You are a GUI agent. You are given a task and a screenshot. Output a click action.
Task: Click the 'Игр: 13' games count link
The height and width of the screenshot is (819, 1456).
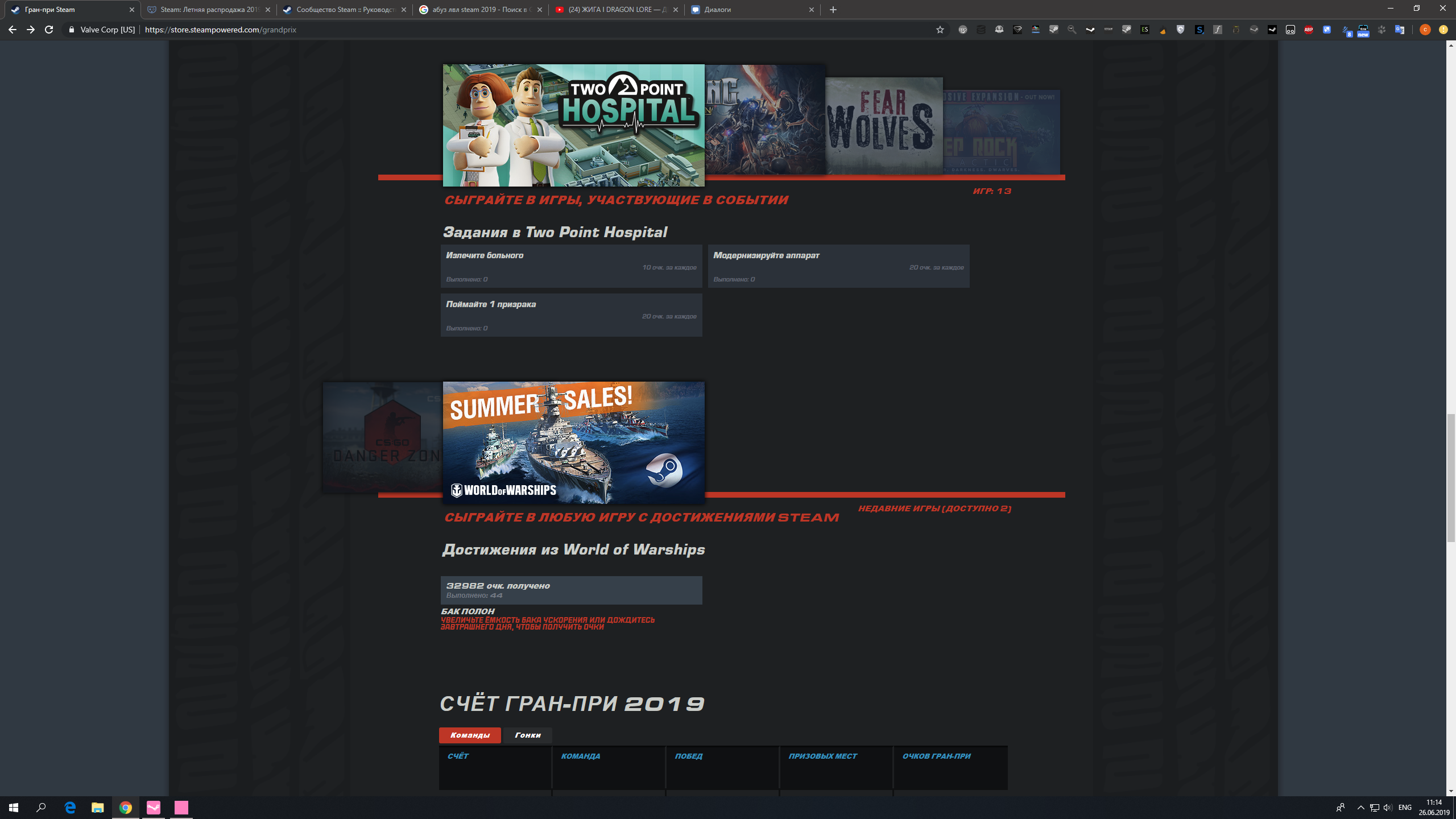(x=992, y=191)
